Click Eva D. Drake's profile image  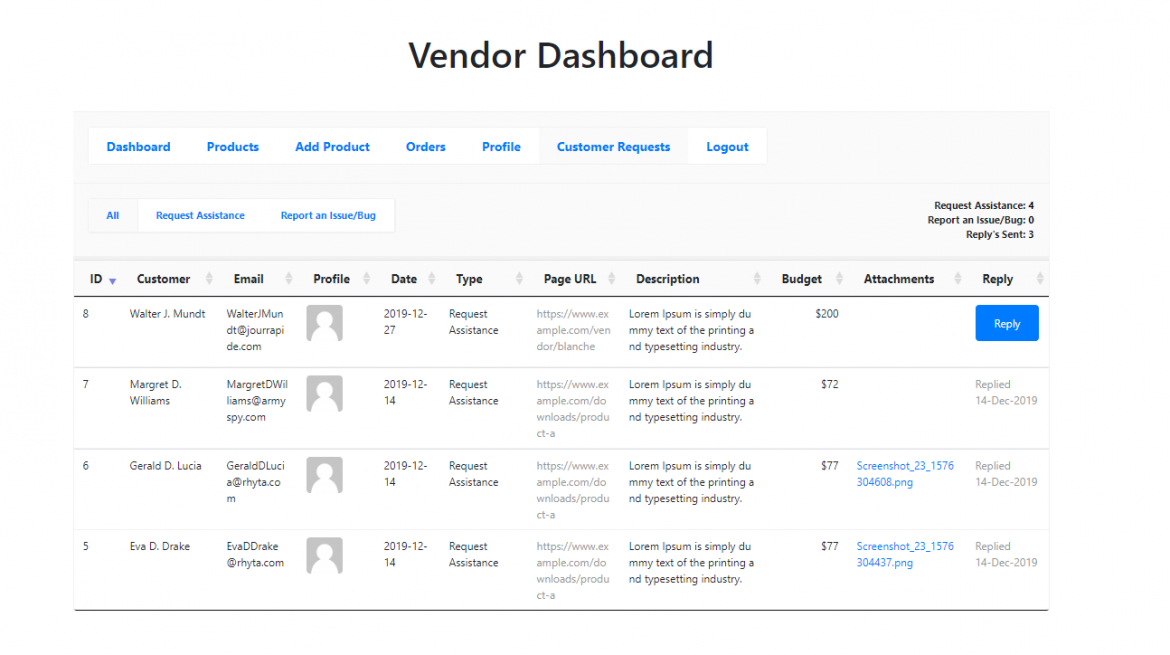[x=324, y=555]
